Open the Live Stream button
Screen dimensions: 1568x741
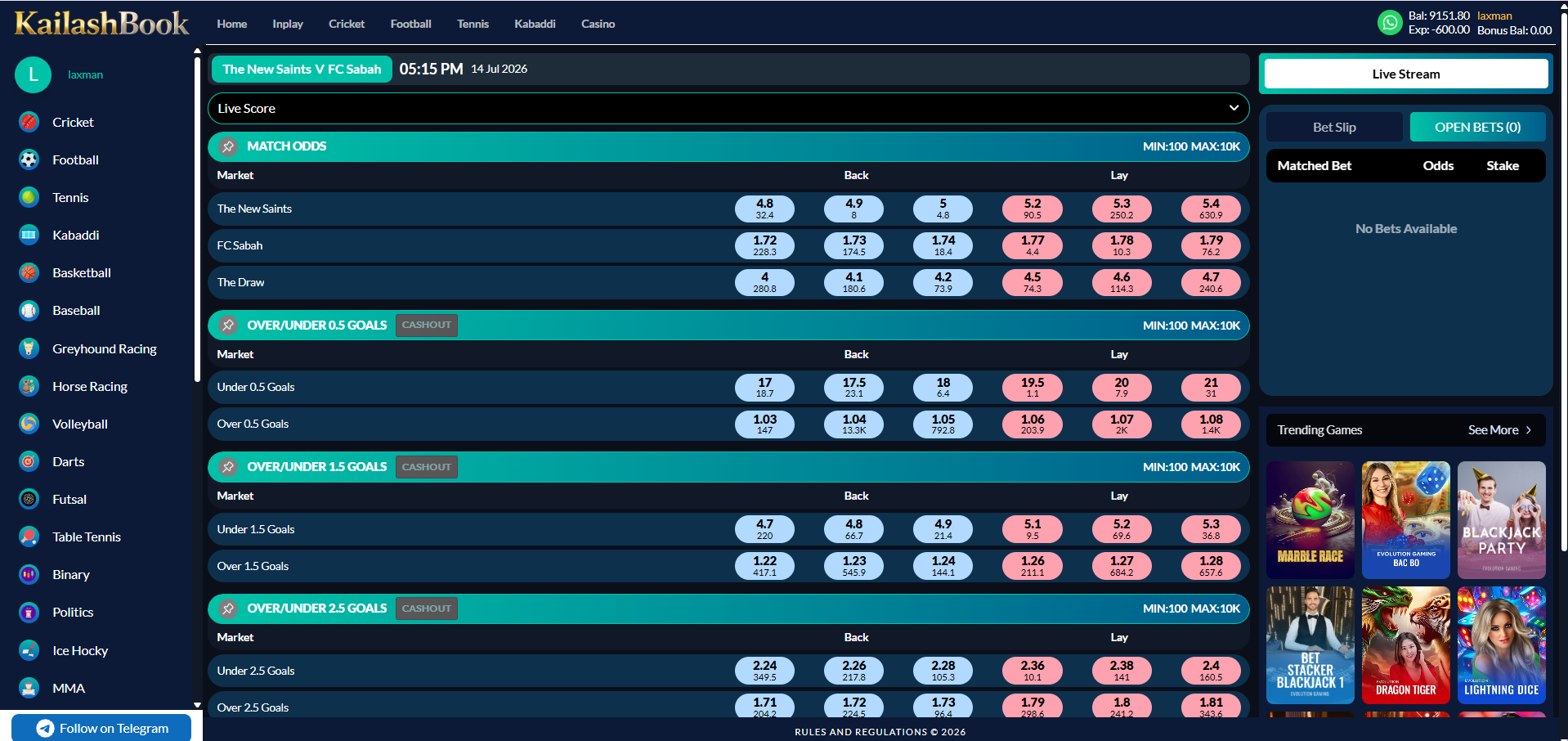tap(1406, 74)
